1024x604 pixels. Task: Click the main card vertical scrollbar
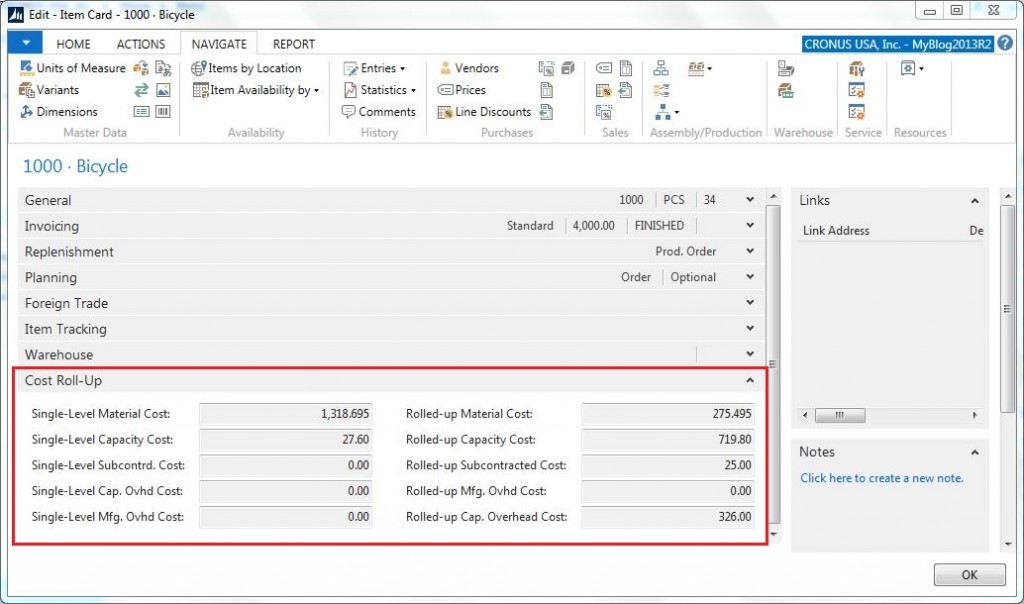(x=773, y=365)
